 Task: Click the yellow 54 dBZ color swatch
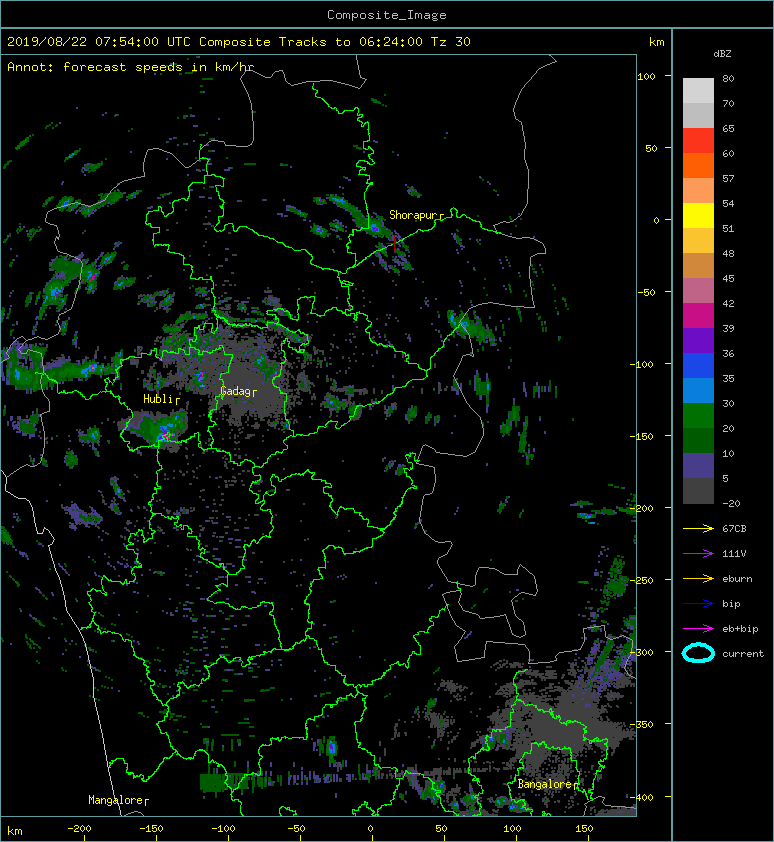tap(698, 215)
